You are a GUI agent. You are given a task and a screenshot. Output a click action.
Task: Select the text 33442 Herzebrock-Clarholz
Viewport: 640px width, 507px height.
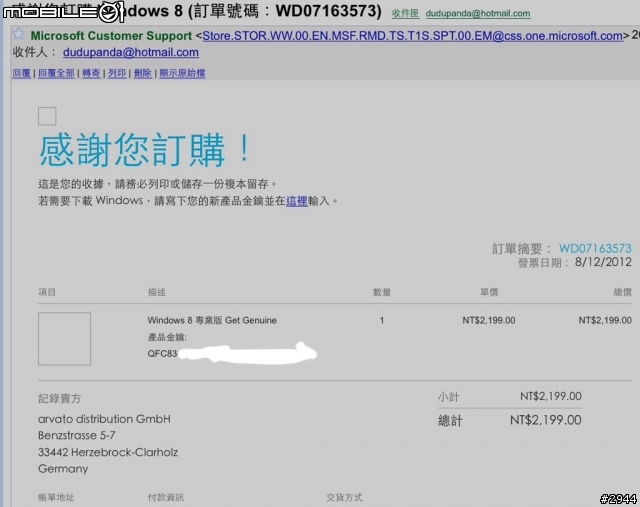(108, 452)
